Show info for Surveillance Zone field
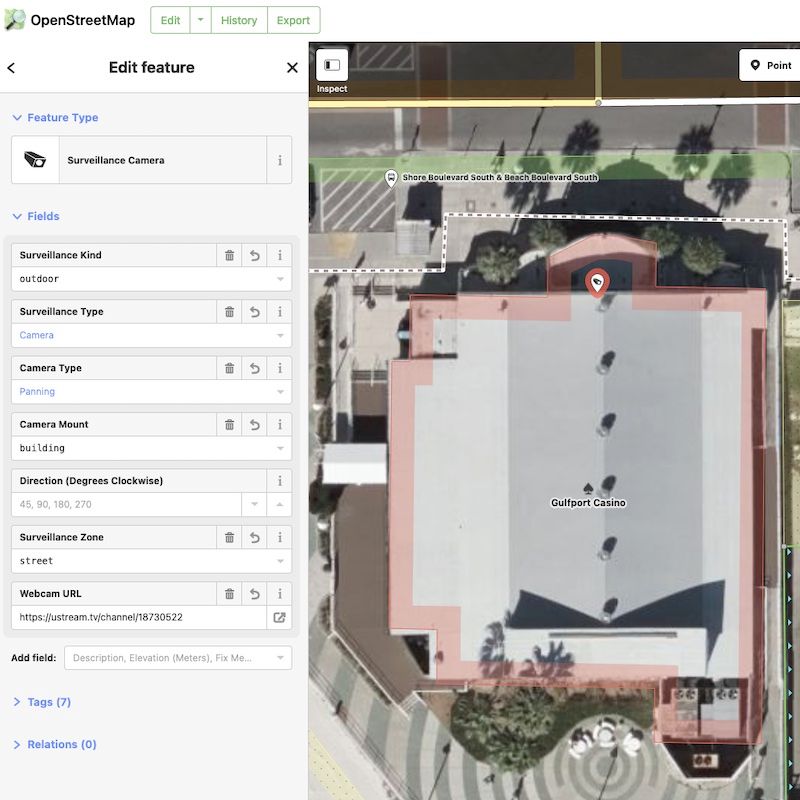The image size is (800, 800). (x=280, y=537)
